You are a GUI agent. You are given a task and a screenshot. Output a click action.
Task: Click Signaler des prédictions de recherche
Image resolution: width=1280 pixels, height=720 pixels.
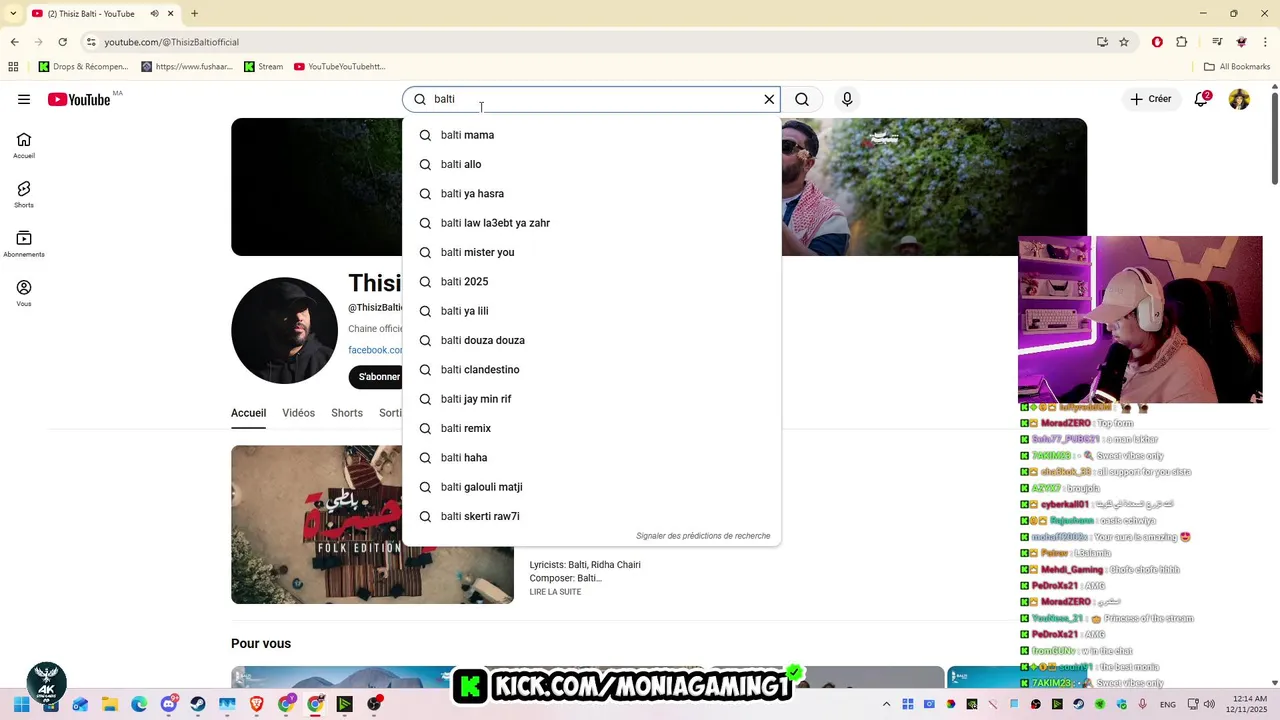click(703, 536)
